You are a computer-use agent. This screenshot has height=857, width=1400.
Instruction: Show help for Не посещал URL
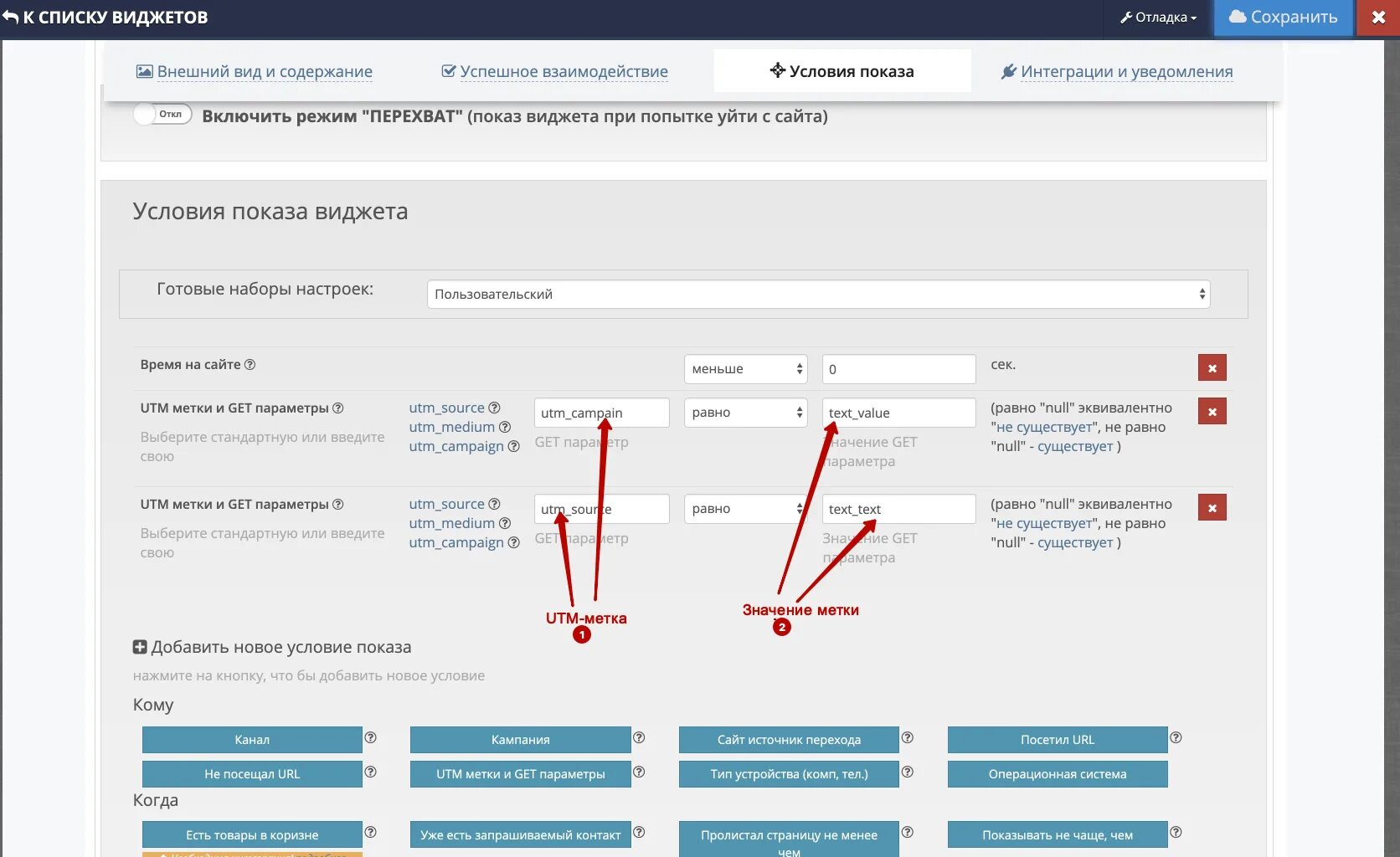click(x=370, y=772)
